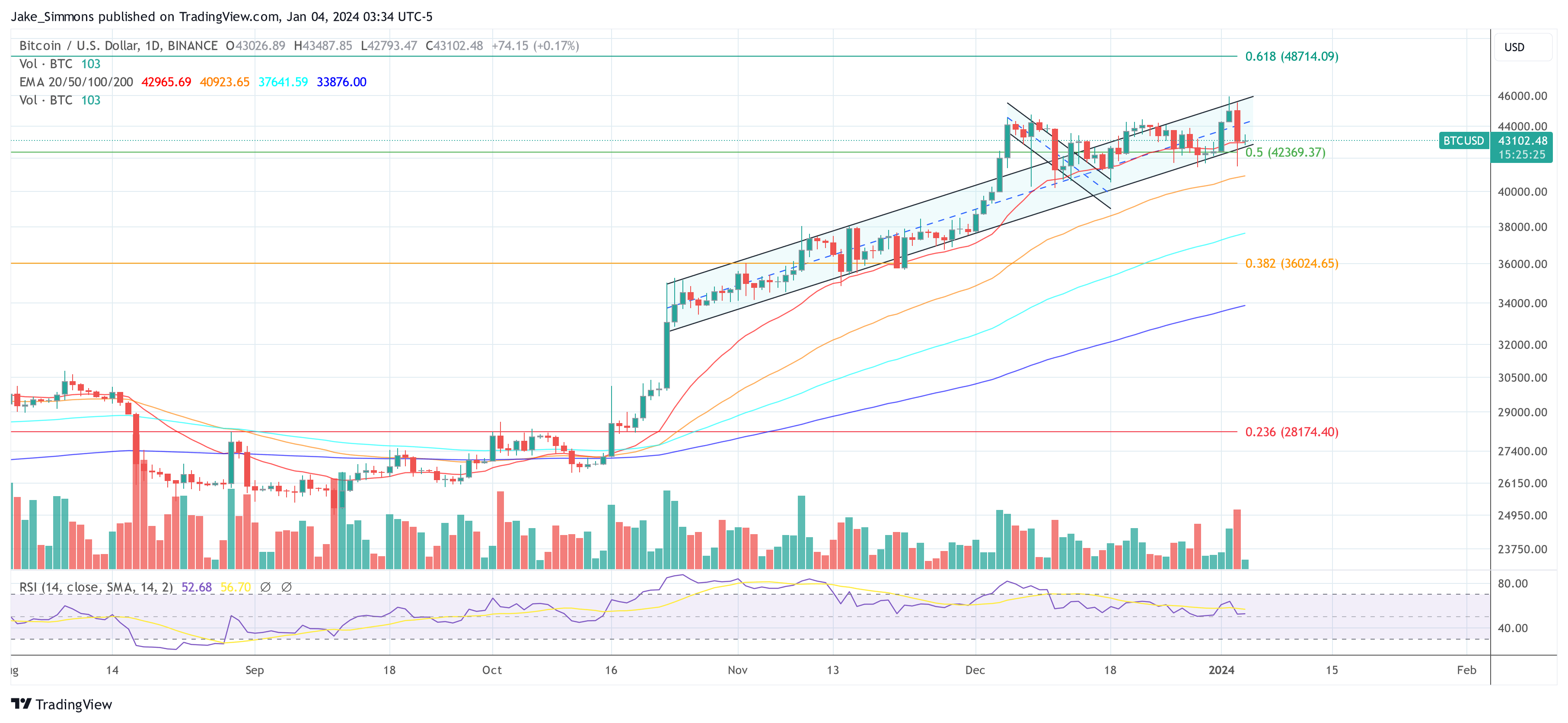This screenshot has height=723, width=1568.
Task: Click the TradingView wordmark text
Action: pyautogui.click(x=73, y=705)
